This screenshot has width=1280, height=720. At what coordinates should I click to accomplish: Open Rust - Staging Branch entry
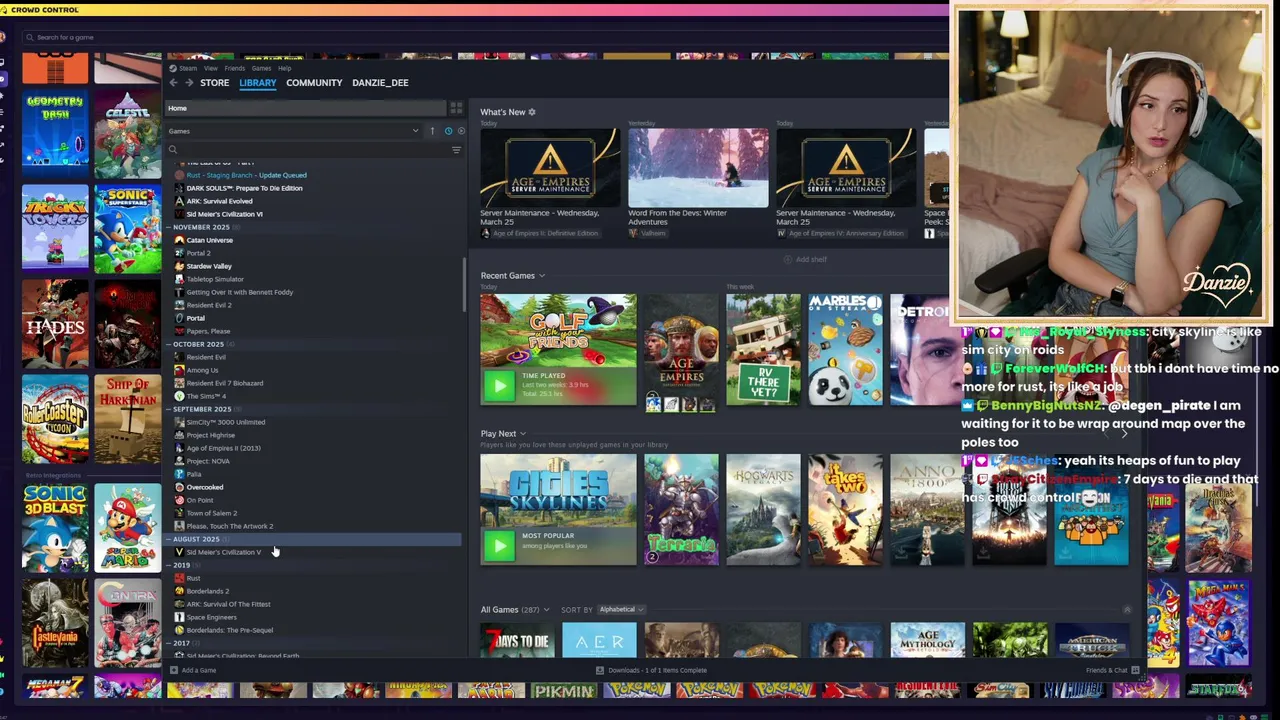coord(246,175)
